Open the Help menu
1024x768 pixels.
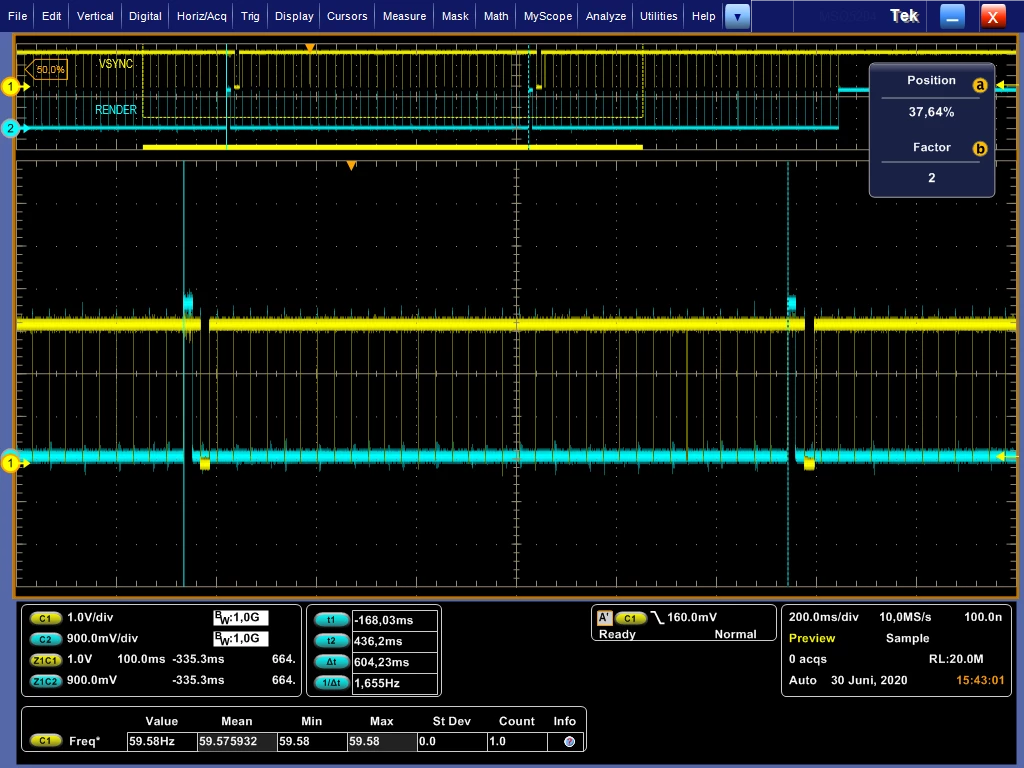tap(703, 16)
